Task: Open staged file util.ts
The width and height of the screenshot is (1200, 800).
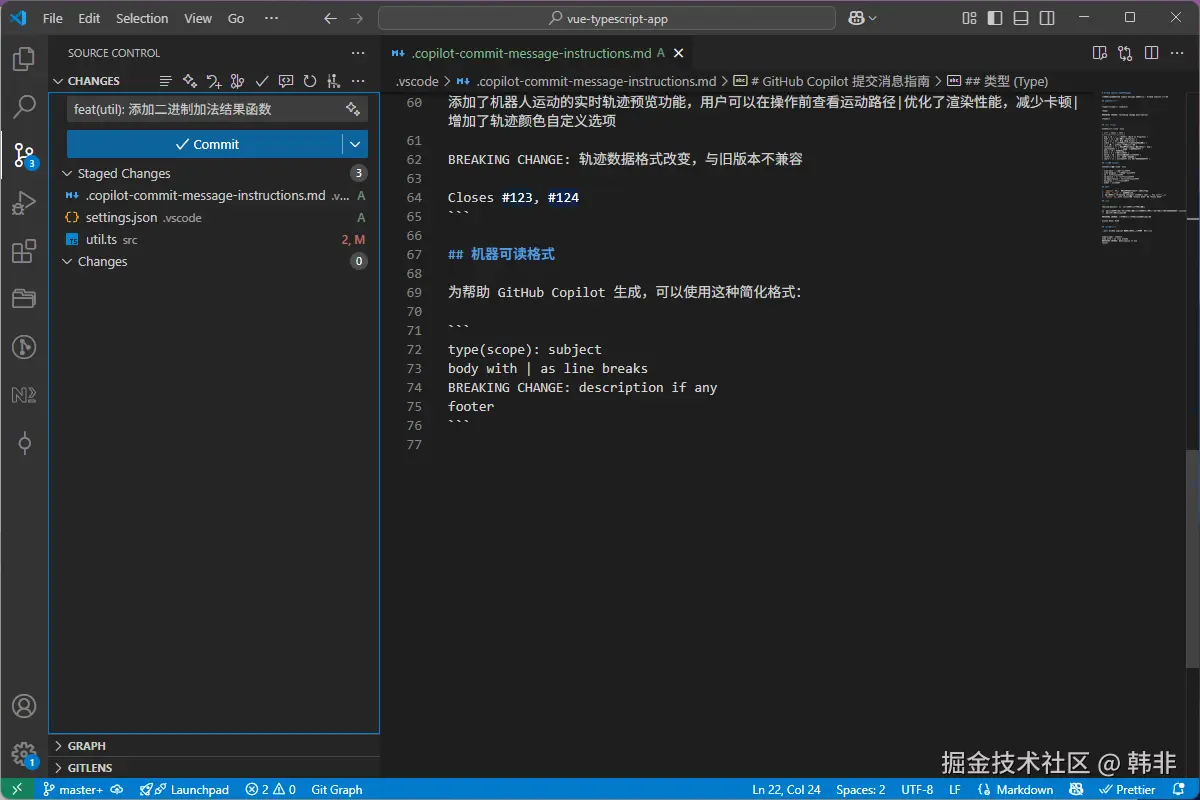Action: pyautogui.click(x=214, y=239)
